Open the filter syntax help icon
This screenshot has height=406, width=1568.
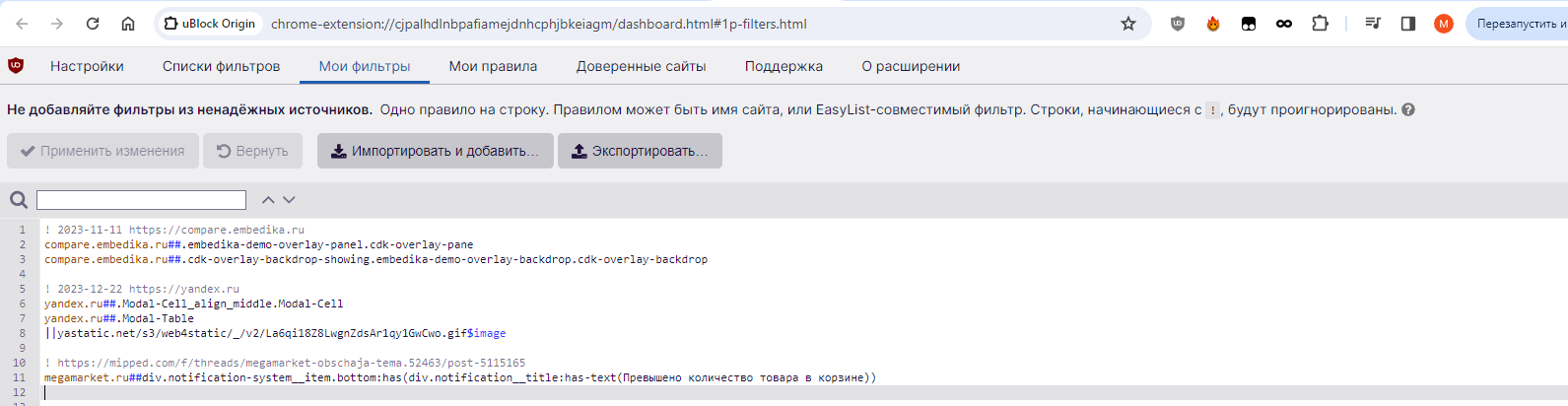pyautogui.click(x=1408, y=109)
